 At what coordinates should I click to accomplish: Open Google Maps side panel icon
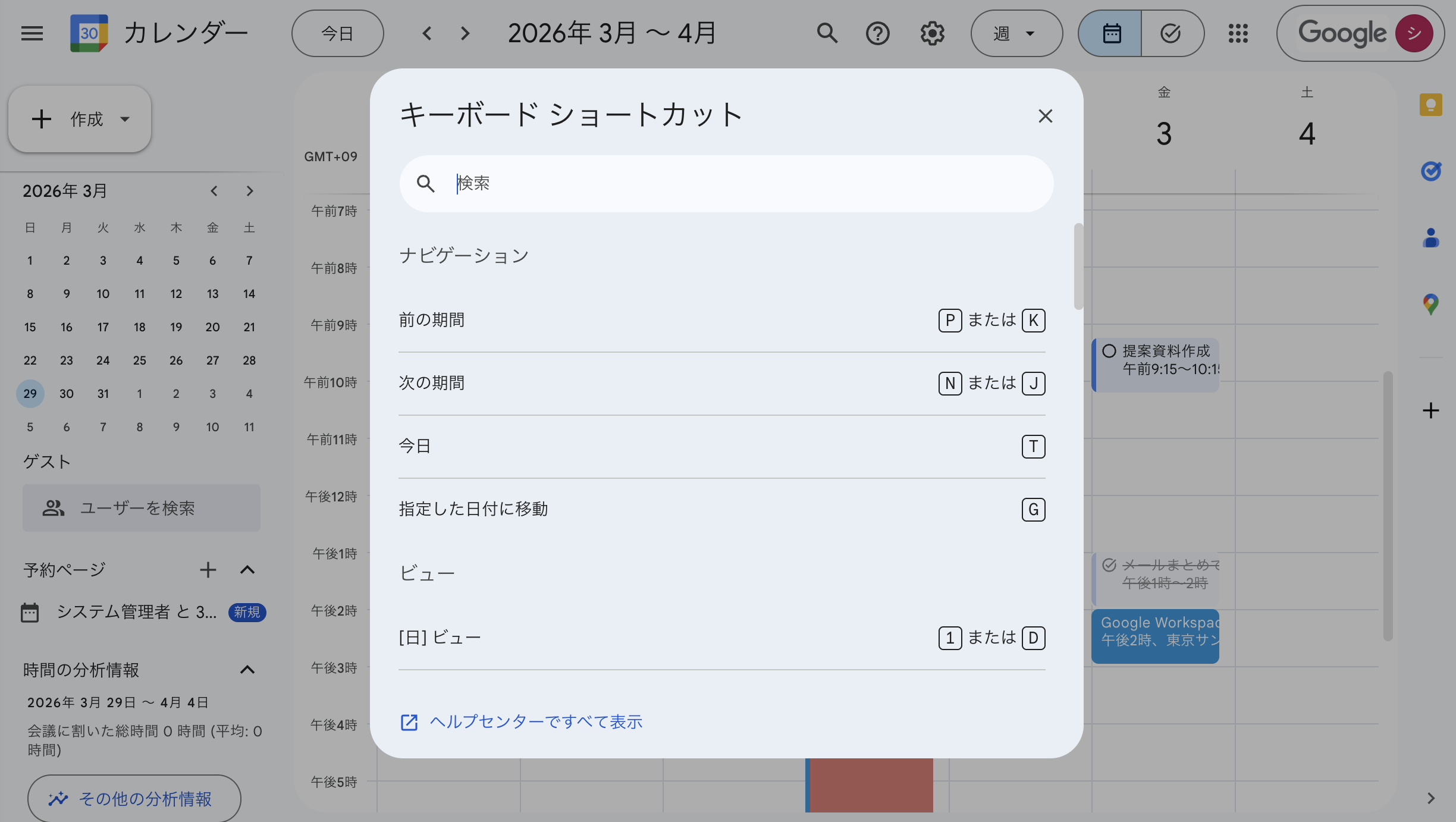[1432, 304]
